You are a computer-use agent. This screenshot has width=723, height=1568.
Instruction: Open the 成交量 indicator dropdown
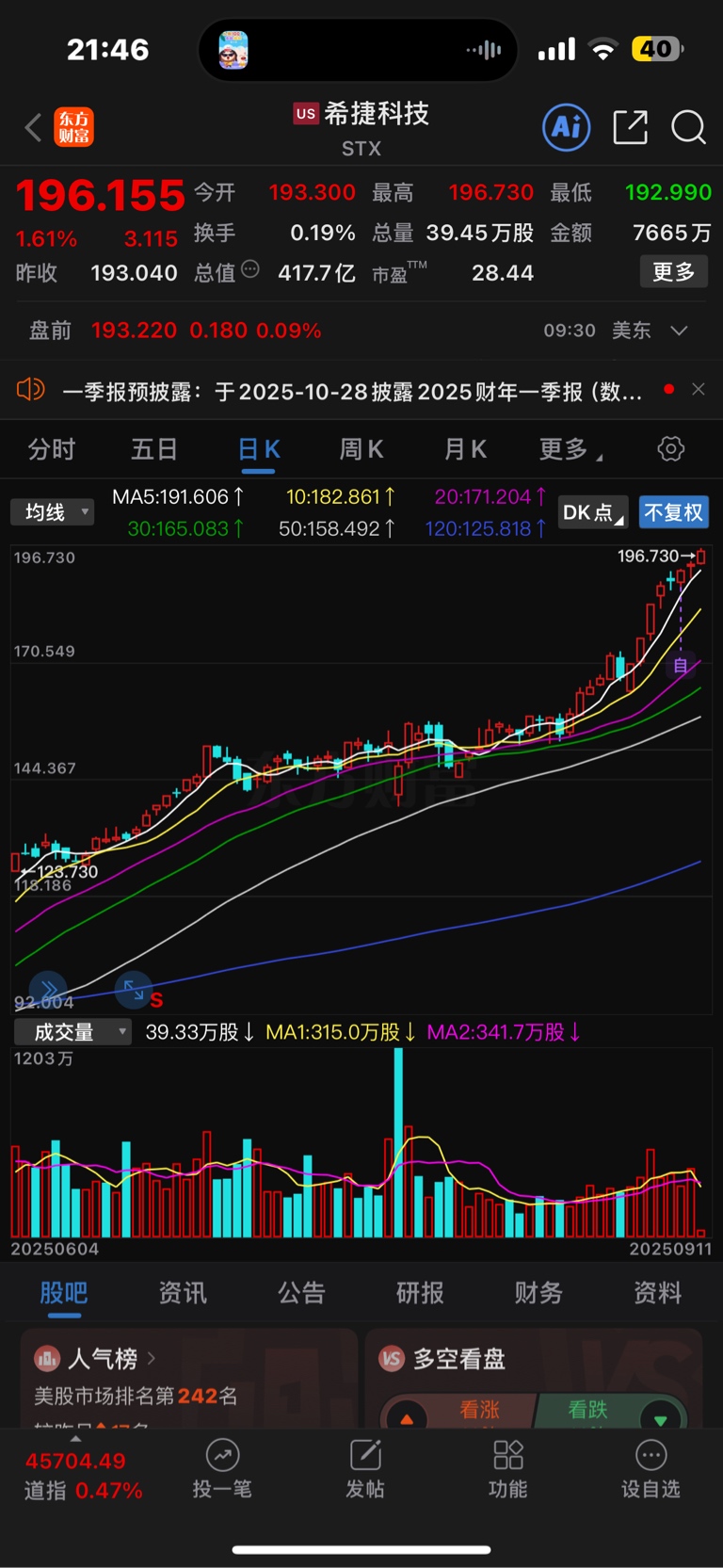pos(72,1032)
